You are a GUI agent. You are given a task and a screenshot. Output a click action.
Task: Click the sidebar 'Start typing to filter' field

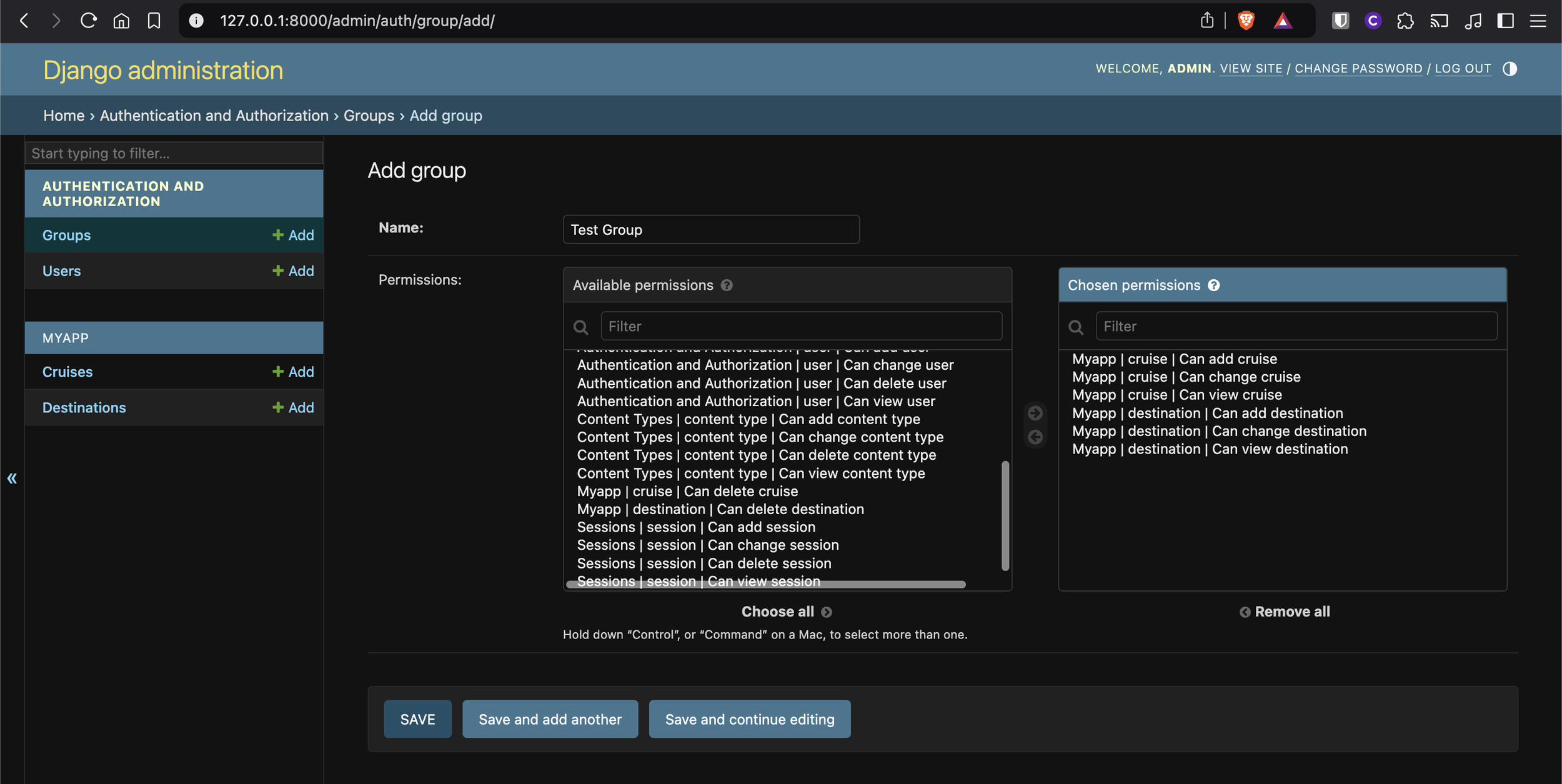(x=174, y=153)
